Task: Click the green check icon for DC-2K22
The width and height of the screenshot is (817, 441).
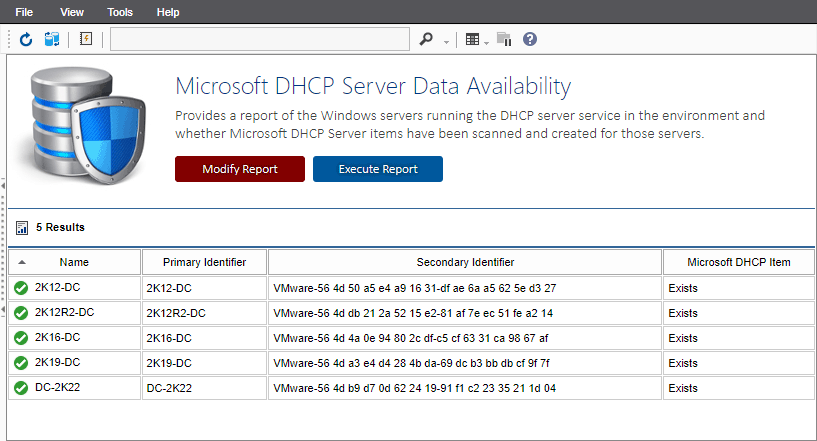Action: (x=21, y=388)
